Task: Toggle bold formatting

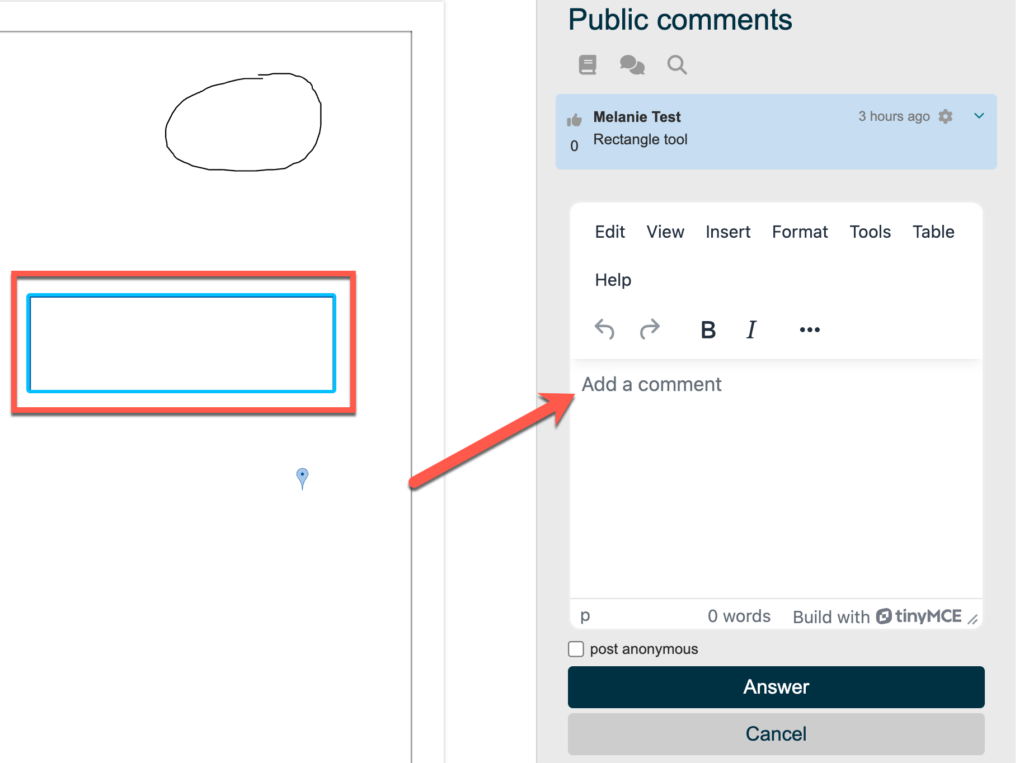Action: pos(708,330)
